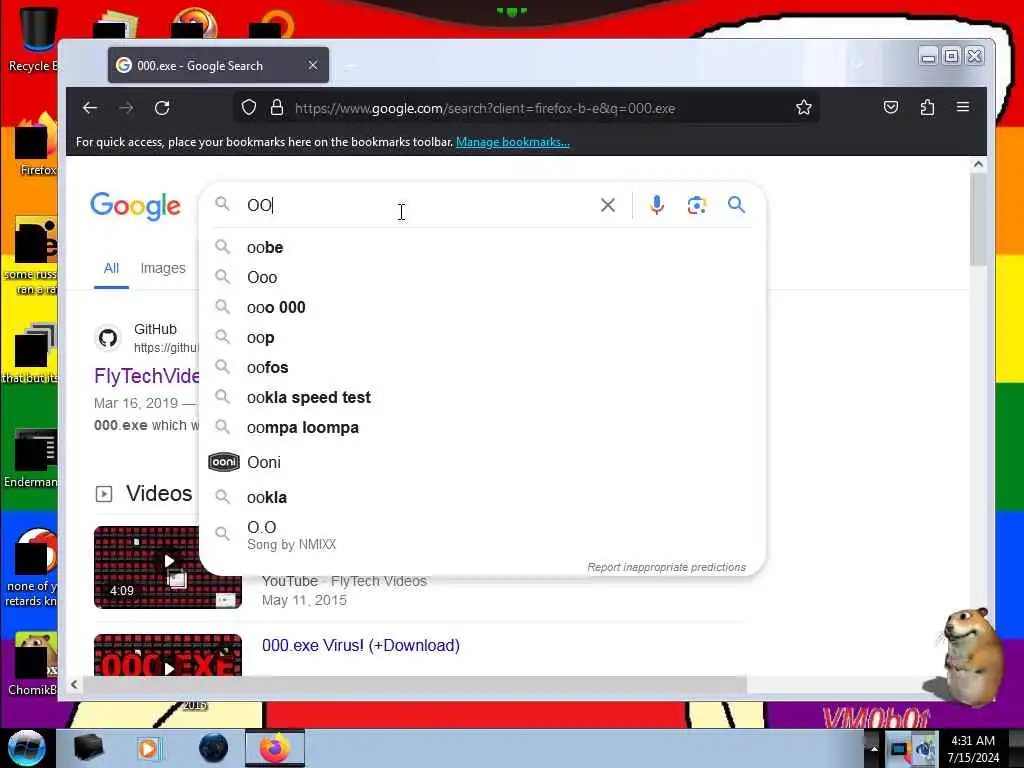The width and height of the screenshot is (1024, 768).
Task: Open the Windows Start orb
Action: (x=27, y=748)
